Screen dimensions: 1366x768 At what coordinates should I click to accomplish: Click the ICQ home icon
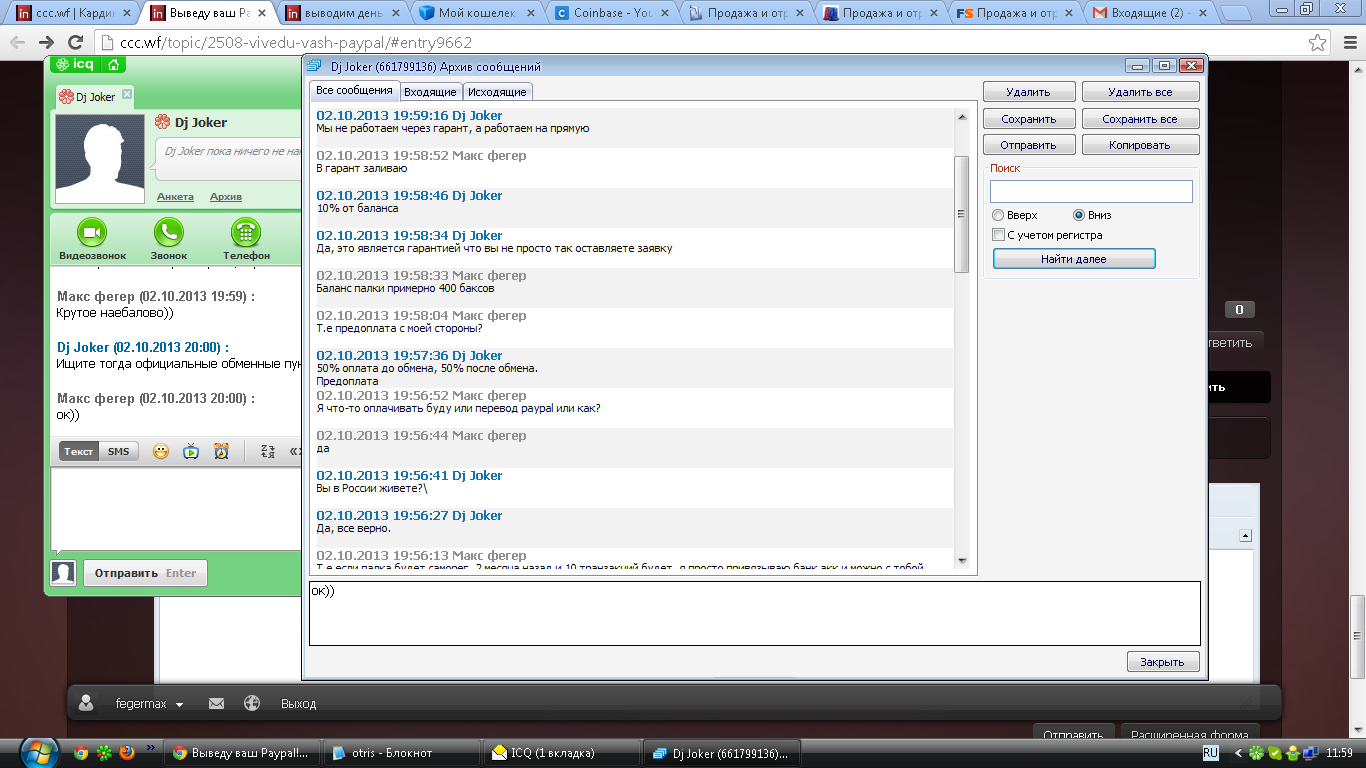click(114, 65)
